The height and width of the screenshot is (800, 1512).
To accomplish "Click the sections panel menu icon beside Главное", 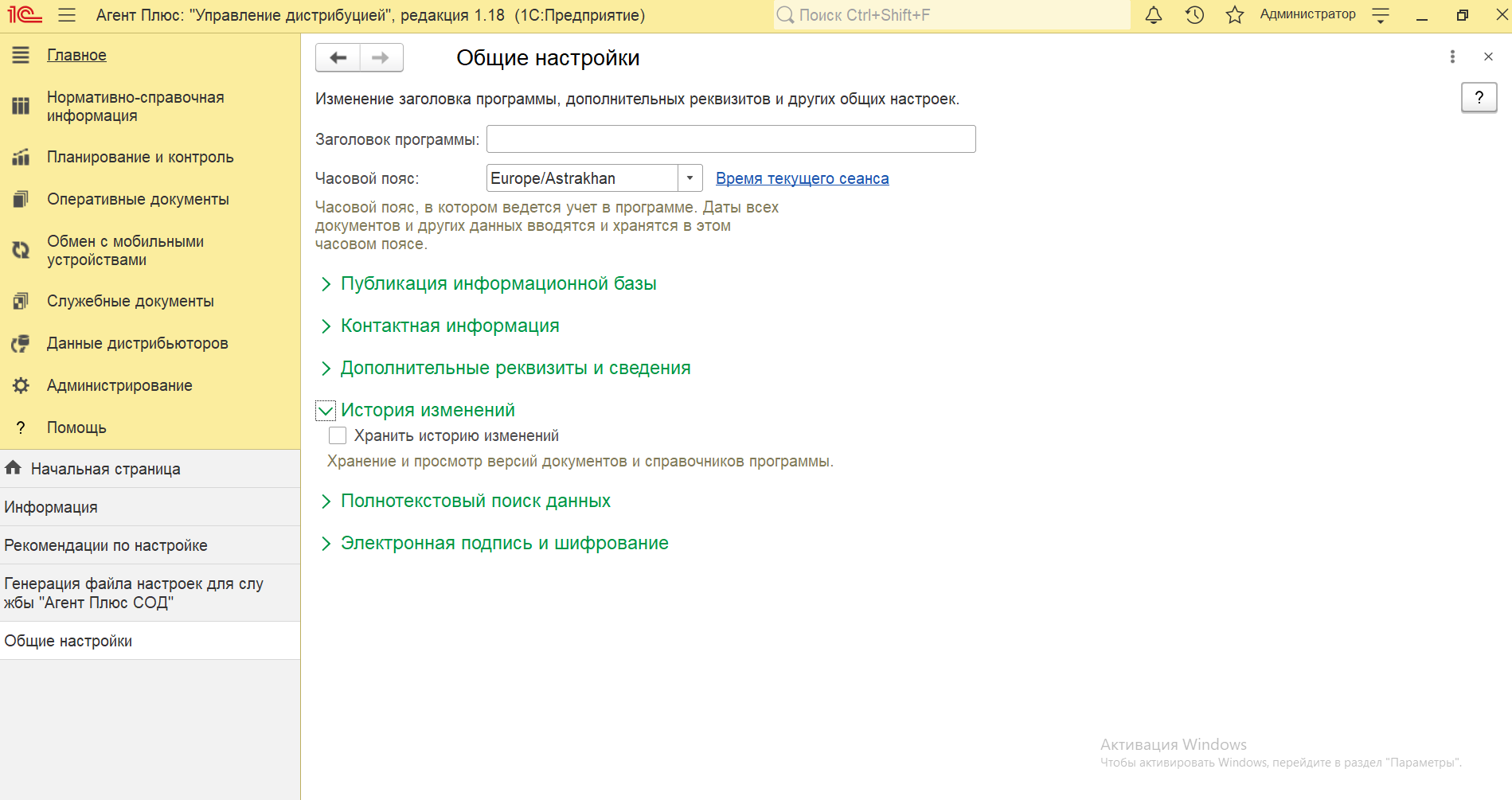I will [x=21, y=55].
